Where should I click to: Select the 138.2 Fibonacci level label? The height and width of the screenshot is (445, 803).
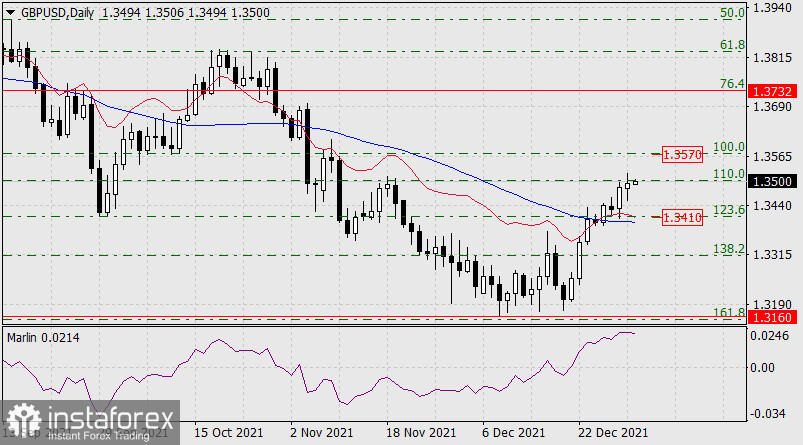[x=730, y=249]
